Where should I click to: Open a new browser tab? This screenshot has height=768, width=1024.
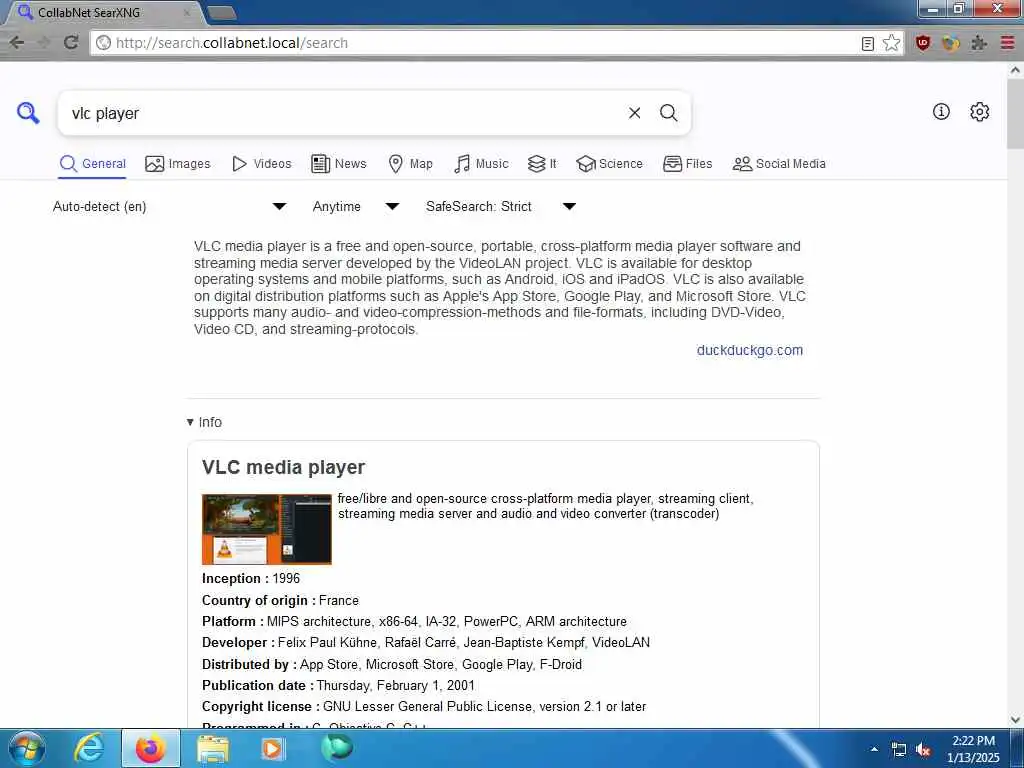(x=222, y=13)
